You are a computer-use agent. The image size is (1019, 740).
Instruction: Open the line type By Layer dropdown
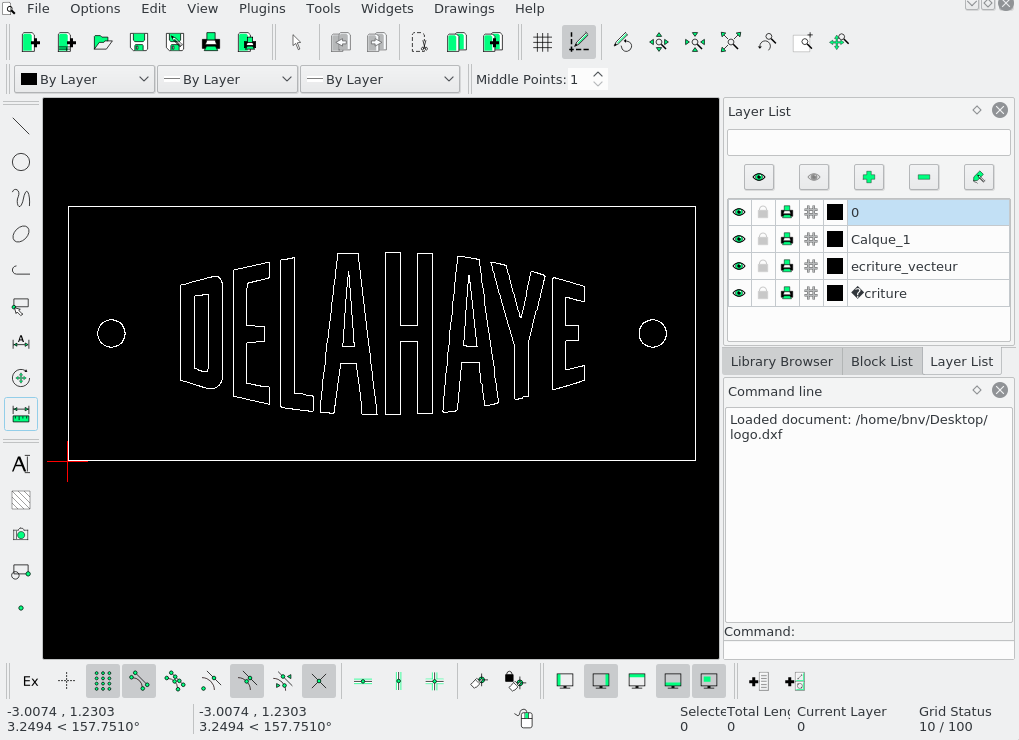[380, 79]
